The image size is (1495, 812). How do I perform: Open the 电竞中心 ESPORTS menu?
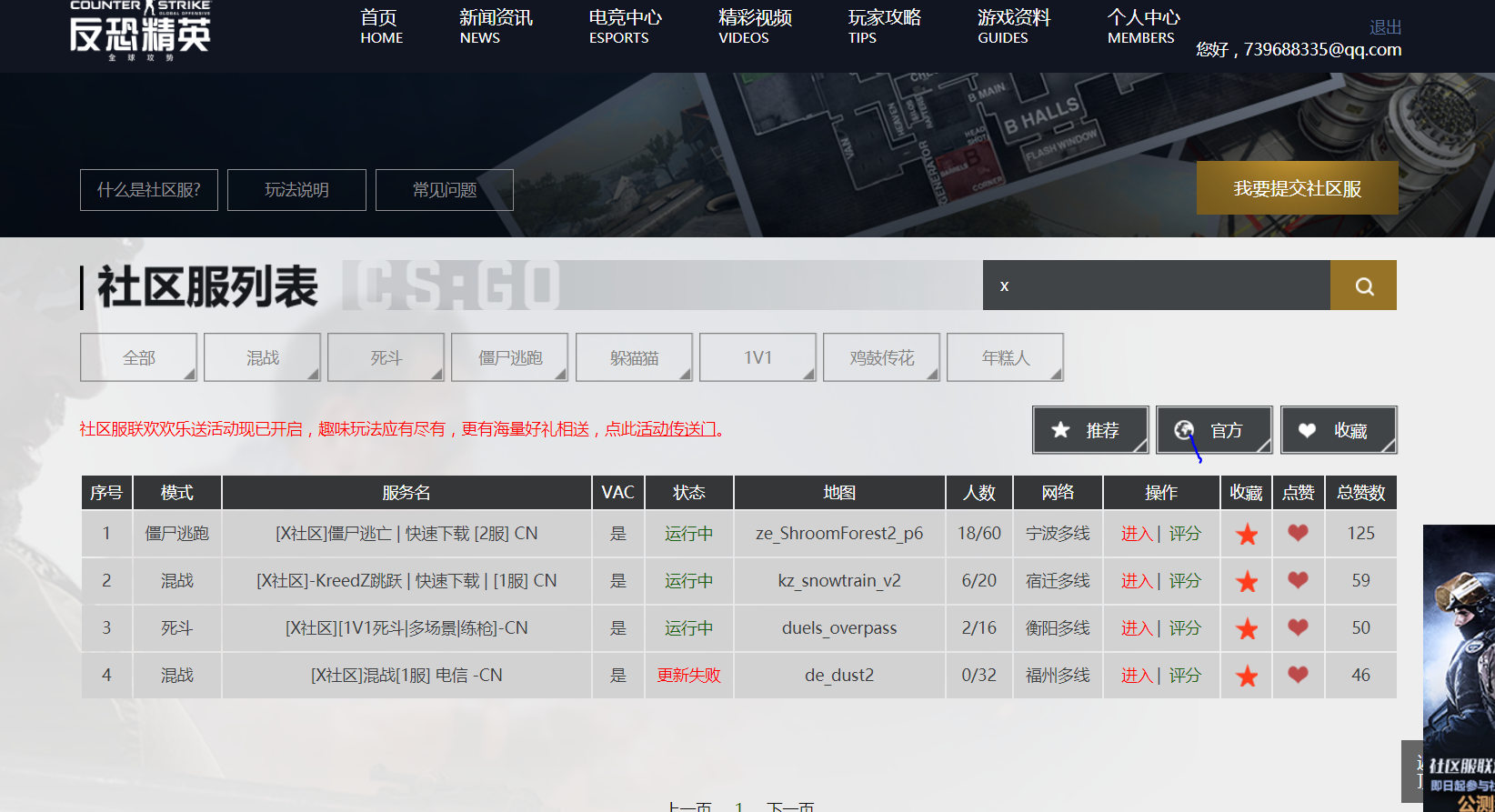(x=624, y=26)
